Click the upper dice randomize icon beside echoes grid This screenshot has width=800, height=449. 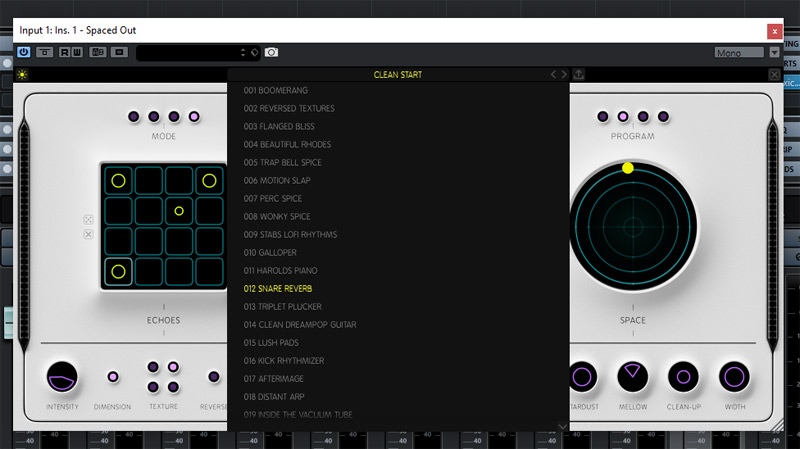(88, 219)
